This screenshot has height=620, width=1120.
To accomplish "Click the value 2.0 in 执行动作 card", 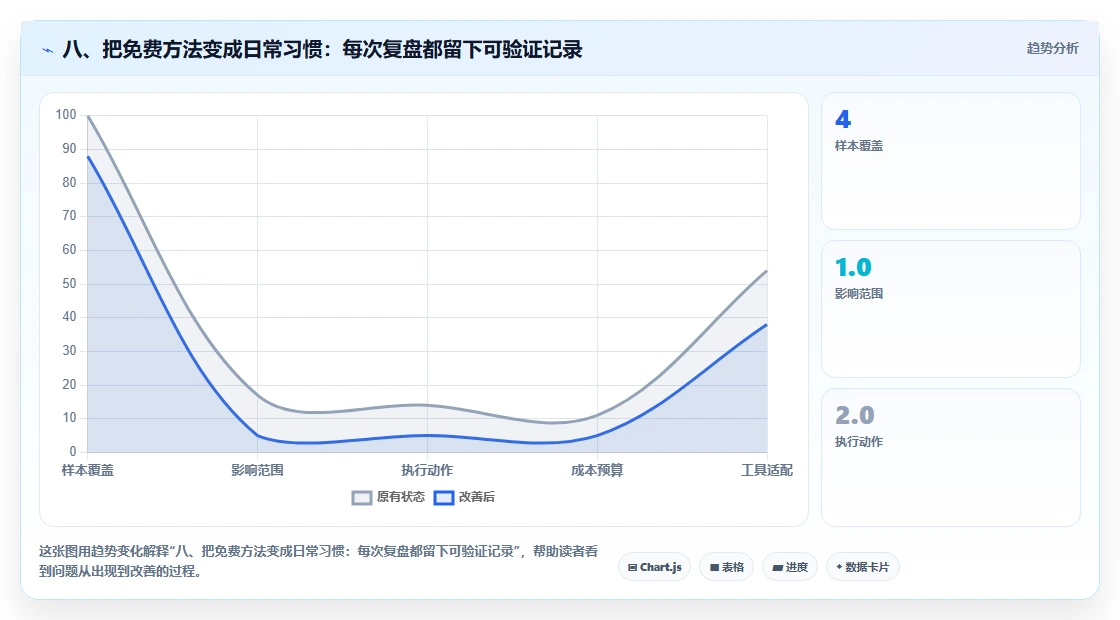I will coord(854,415).
